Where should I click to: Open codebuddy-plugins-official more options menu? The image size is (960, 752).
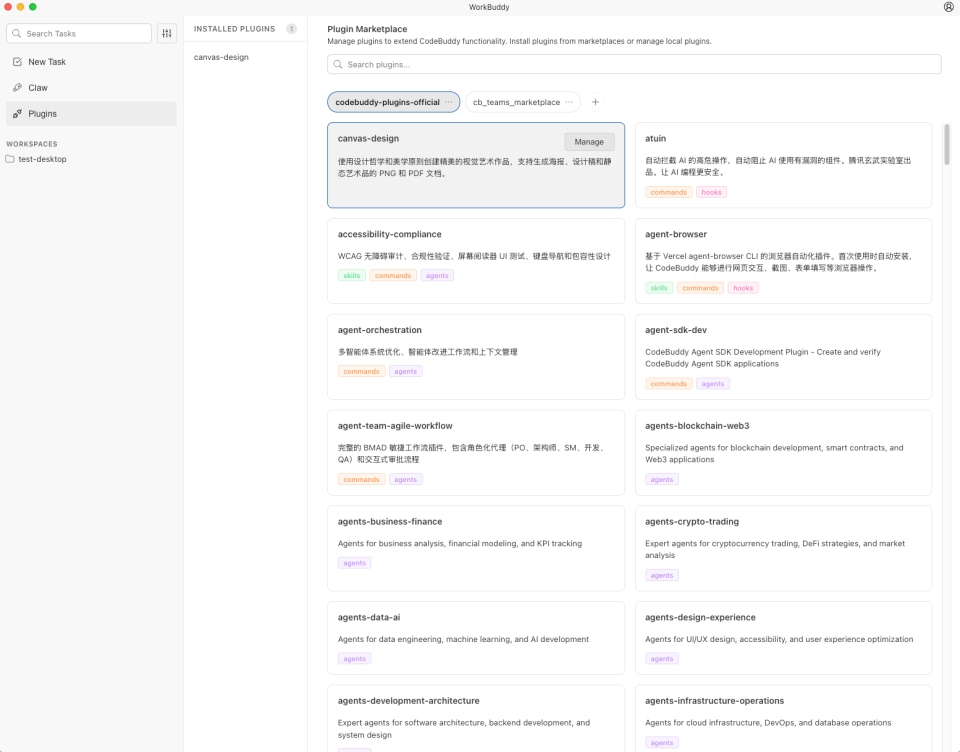(449, 102)
